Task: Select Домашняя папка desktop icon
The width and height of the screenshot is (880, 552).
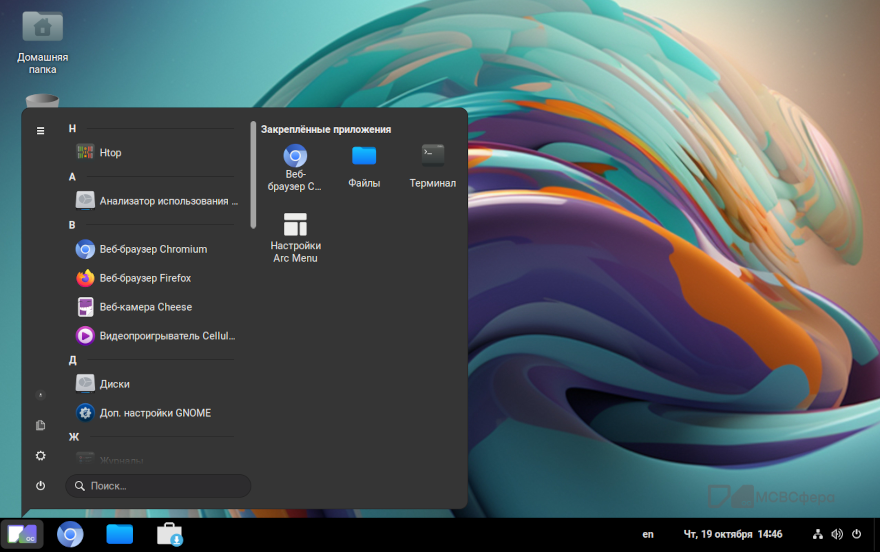Action: click(x=43, y=43)
